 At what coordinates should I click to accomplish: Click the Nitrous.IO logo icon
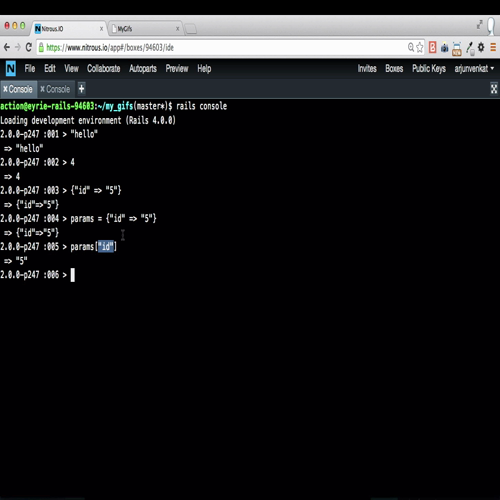tap(11, 69)
